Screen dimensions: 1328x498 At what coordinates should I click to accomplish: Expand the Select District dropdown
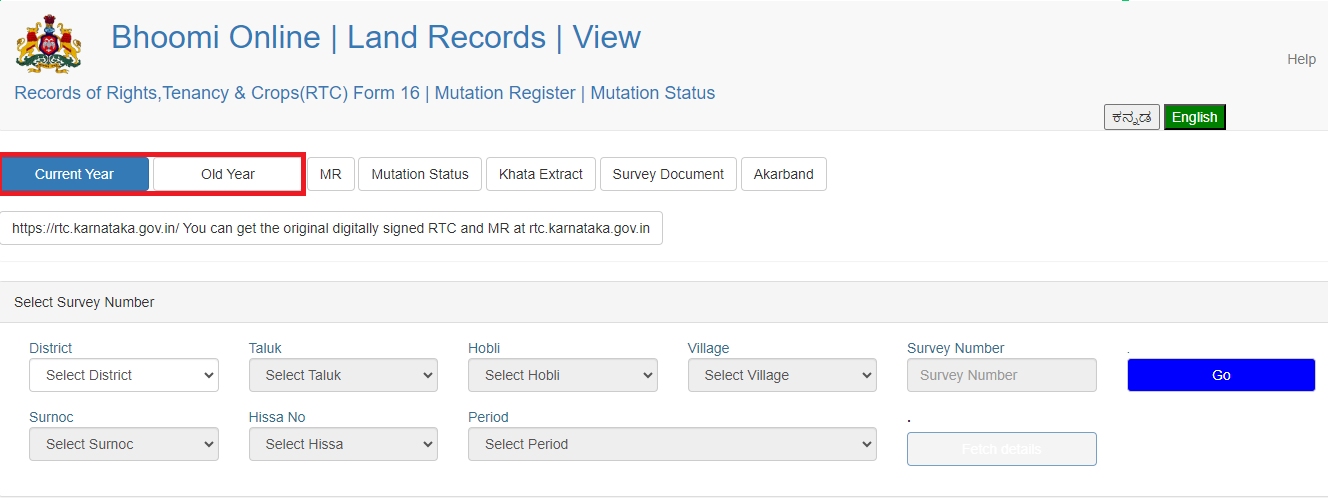click(124, 375)
